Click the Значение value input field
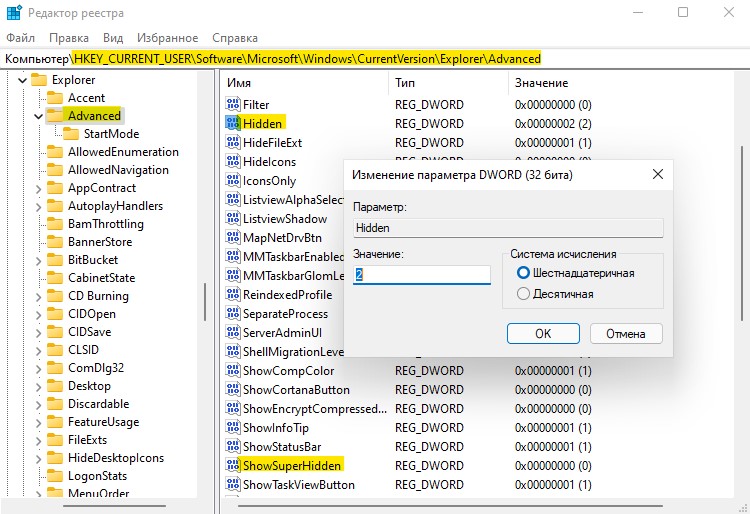This screenshot has width=750, height=514. [x=422, y=274]
